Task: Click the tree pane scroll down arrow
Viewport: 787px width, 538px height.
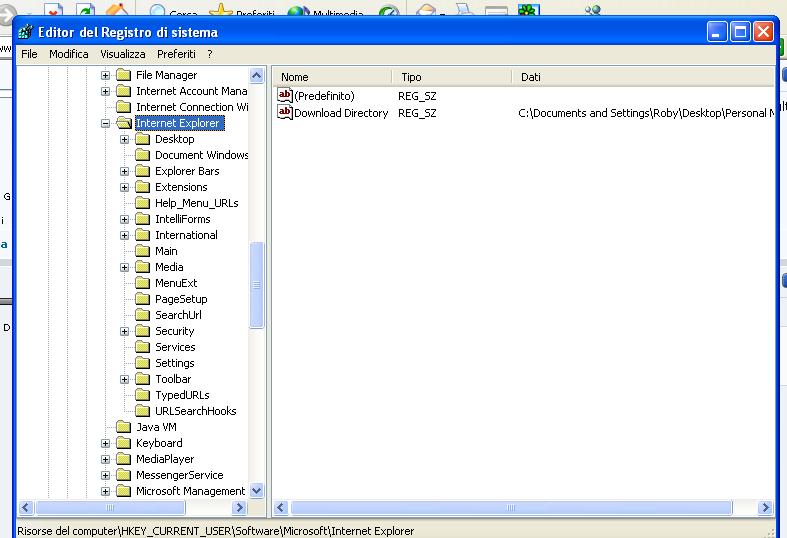Action: pyautogui.click(x=256, y=491)
